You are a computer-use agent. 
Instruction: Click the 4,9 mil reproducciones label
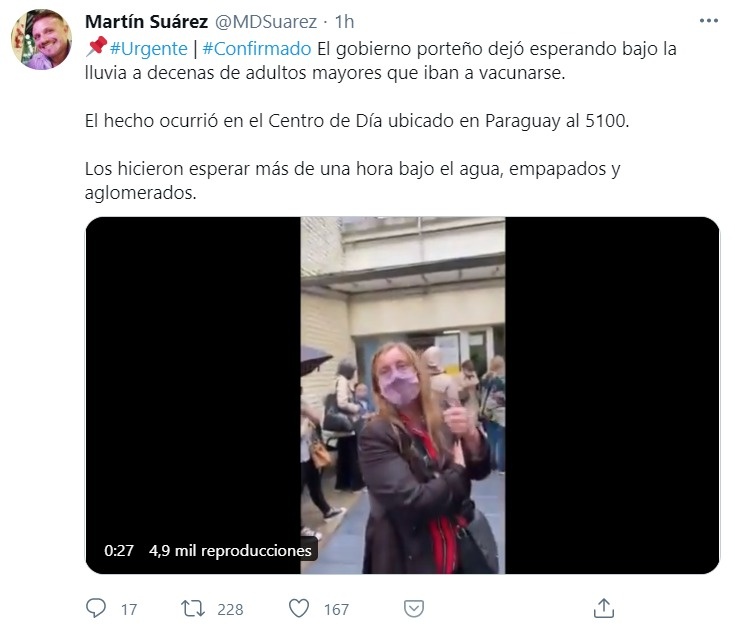[x=230, y=550]
